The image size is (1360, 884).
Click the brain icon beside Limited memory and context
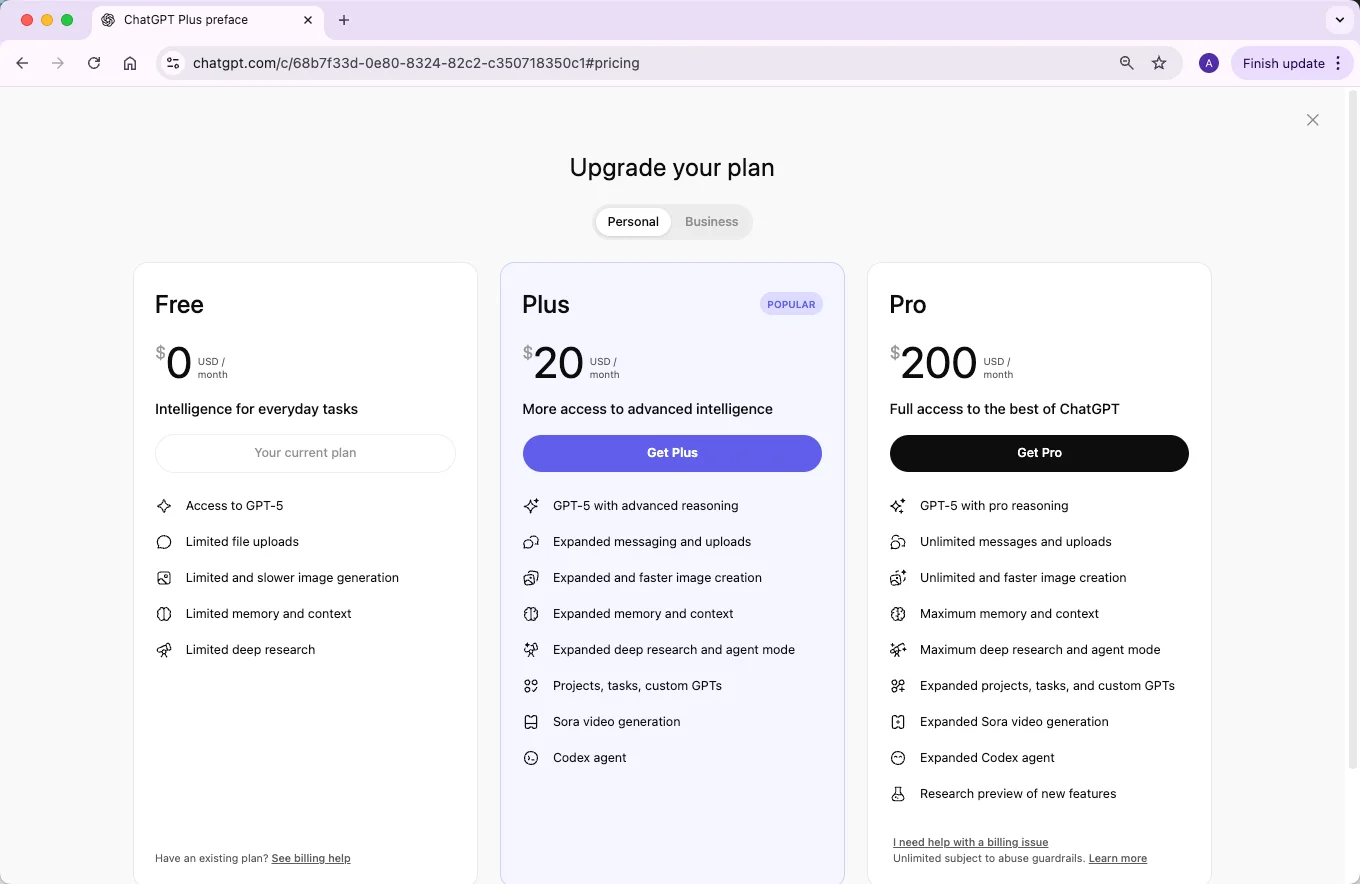(x=164, y=614)
